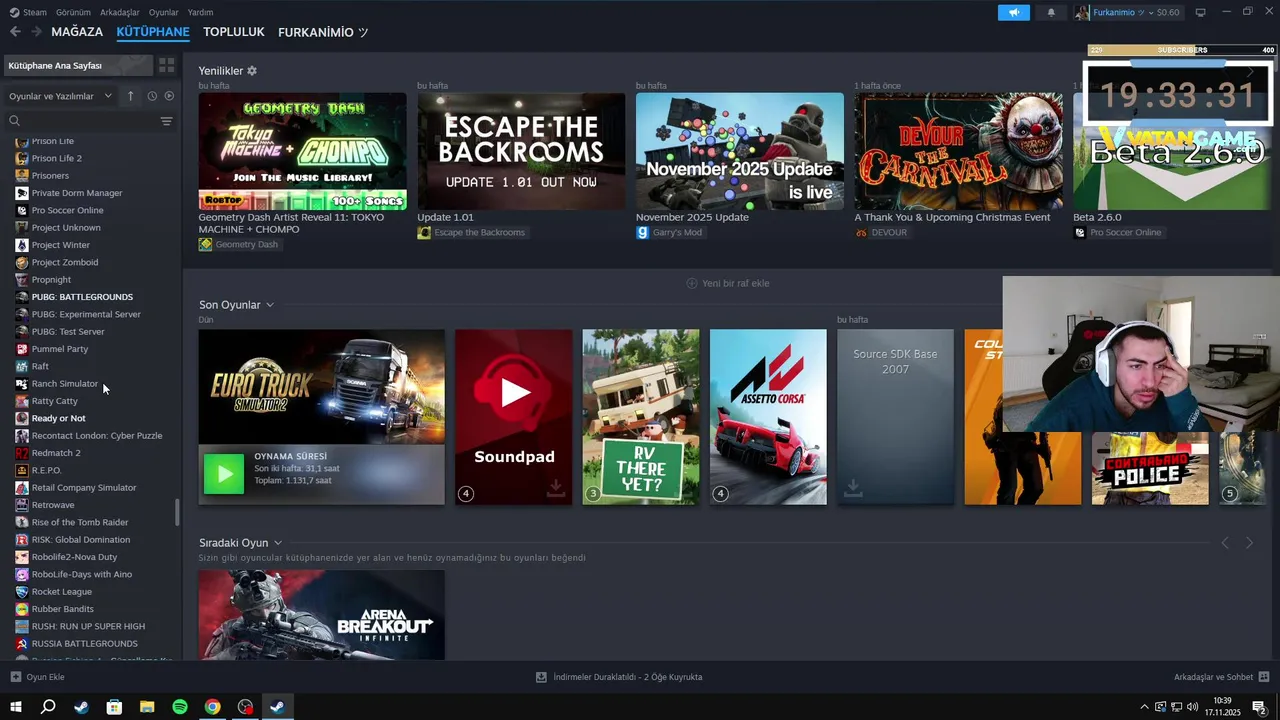
Task: Open Friends and Chat icon at bottom right
Action: (1265, 677)
